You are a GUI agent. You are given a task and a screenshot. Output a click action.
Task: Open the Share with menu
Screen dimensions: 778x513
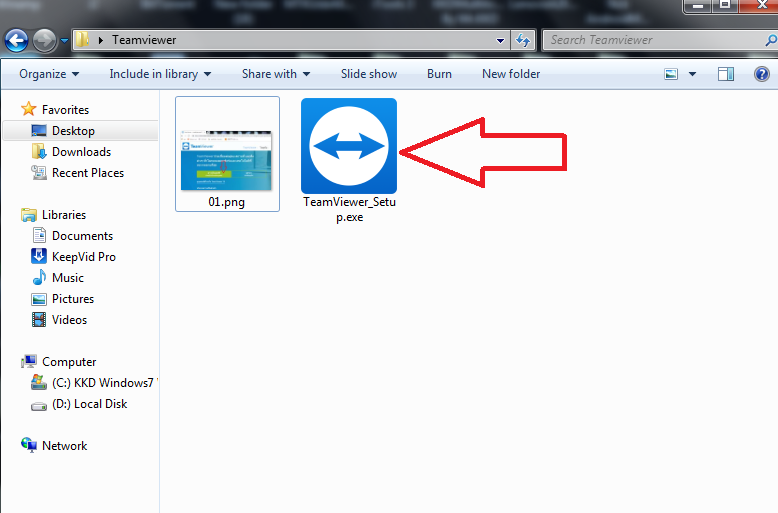tap(276, 74)
